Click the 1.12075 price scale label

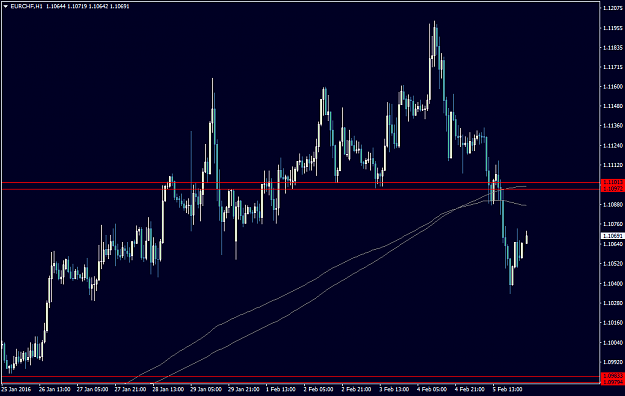click(613, 8)
